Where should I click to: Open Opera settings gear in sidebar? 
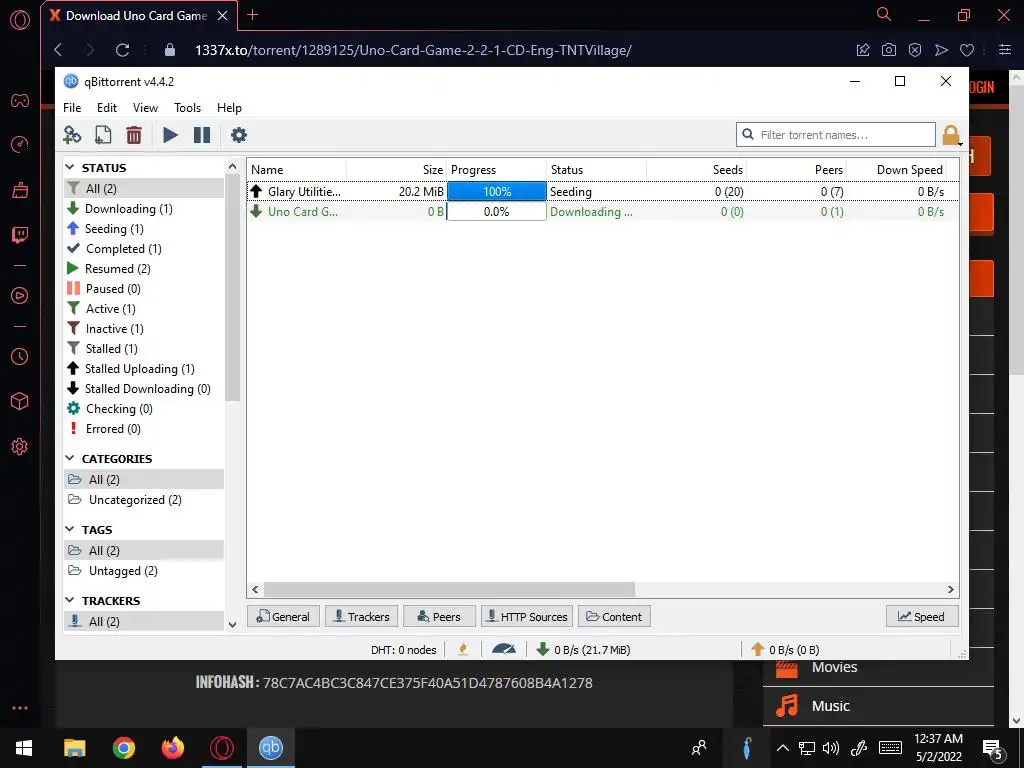(x=20, y=447)
